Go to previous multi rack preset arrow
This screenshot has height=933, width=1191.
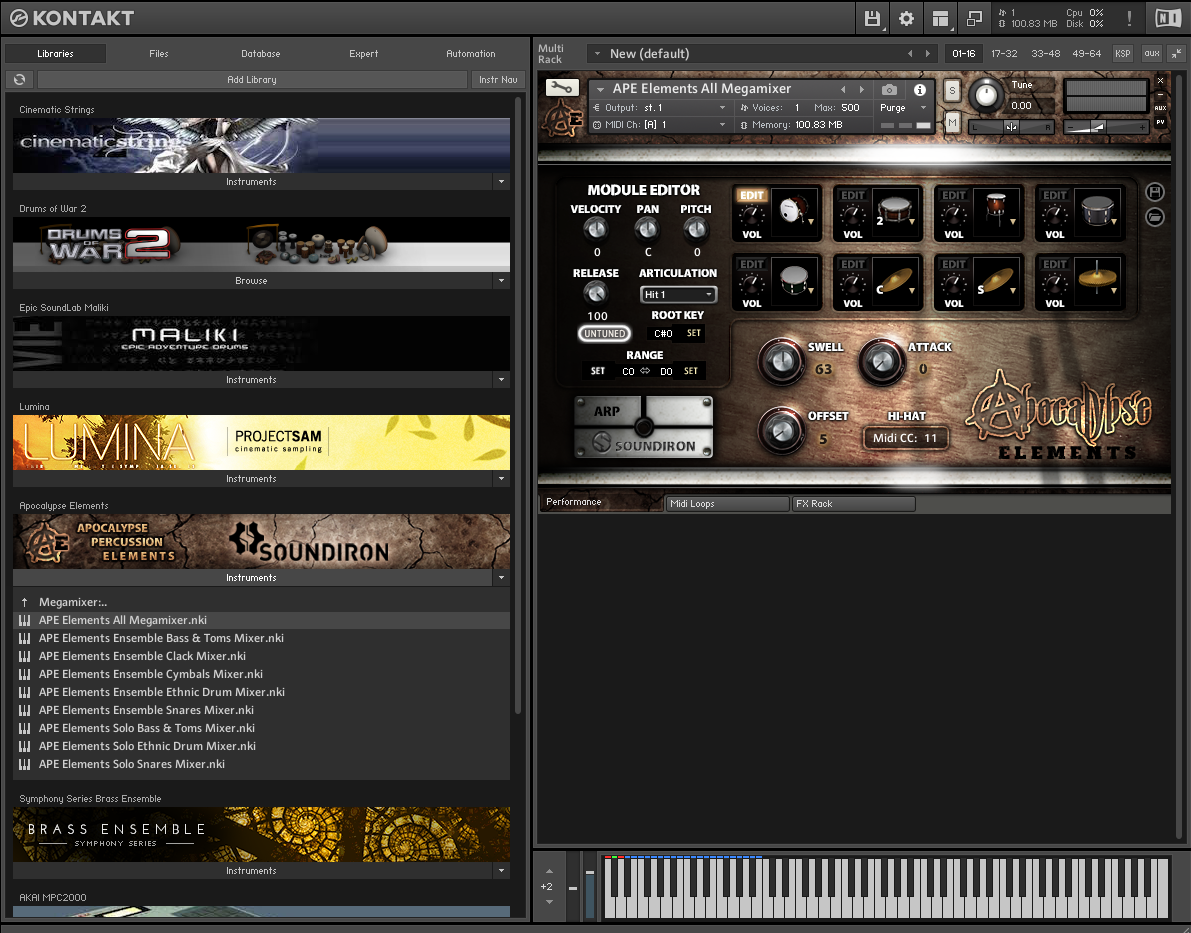[x=910, y=54]
